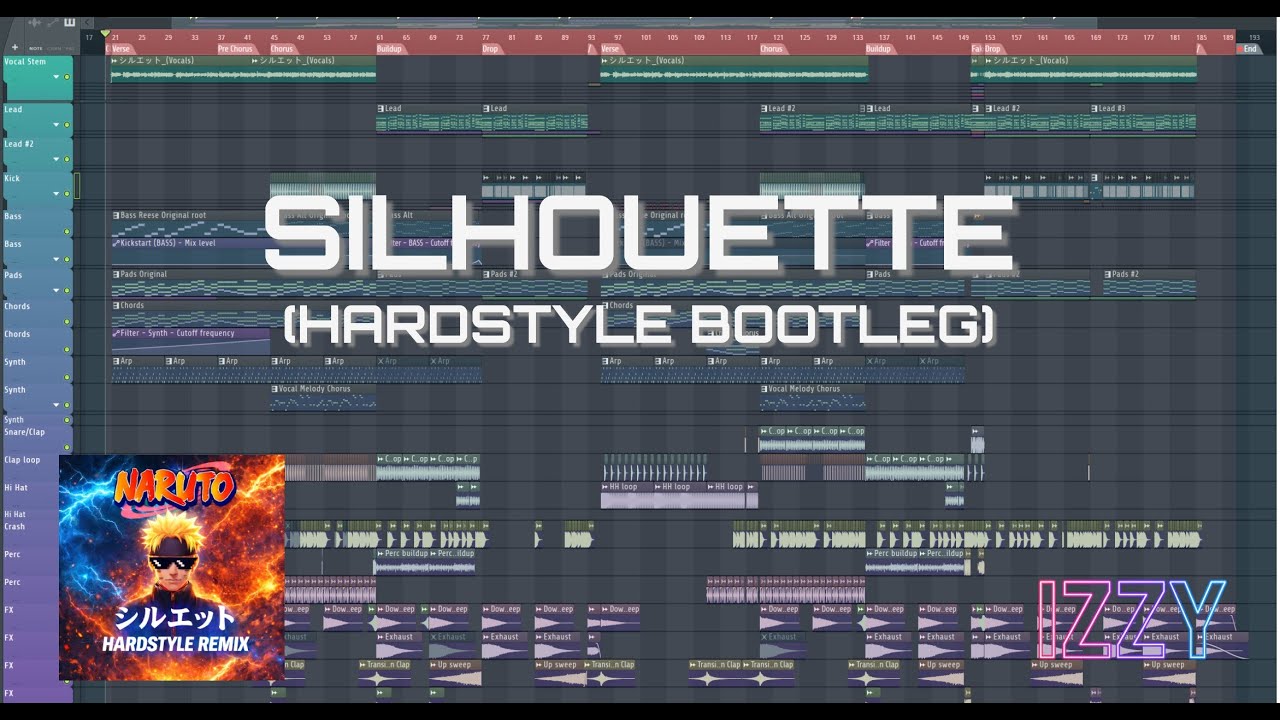Mute the Pads track
This screenshot has width=1280, height=720.
pyautogui.click(x=67, y=291)
